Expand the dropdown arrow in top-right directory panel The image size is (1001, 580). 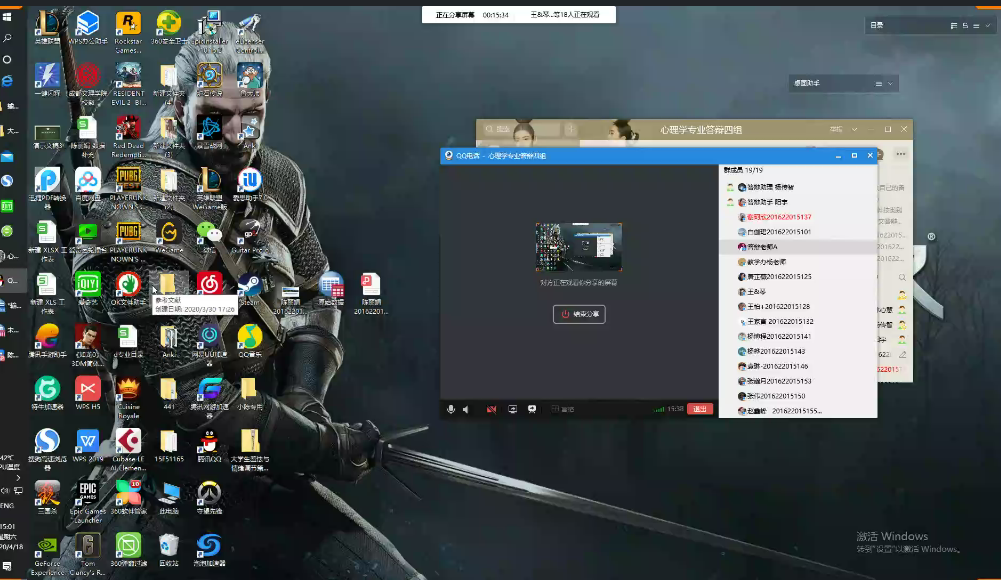988,26
